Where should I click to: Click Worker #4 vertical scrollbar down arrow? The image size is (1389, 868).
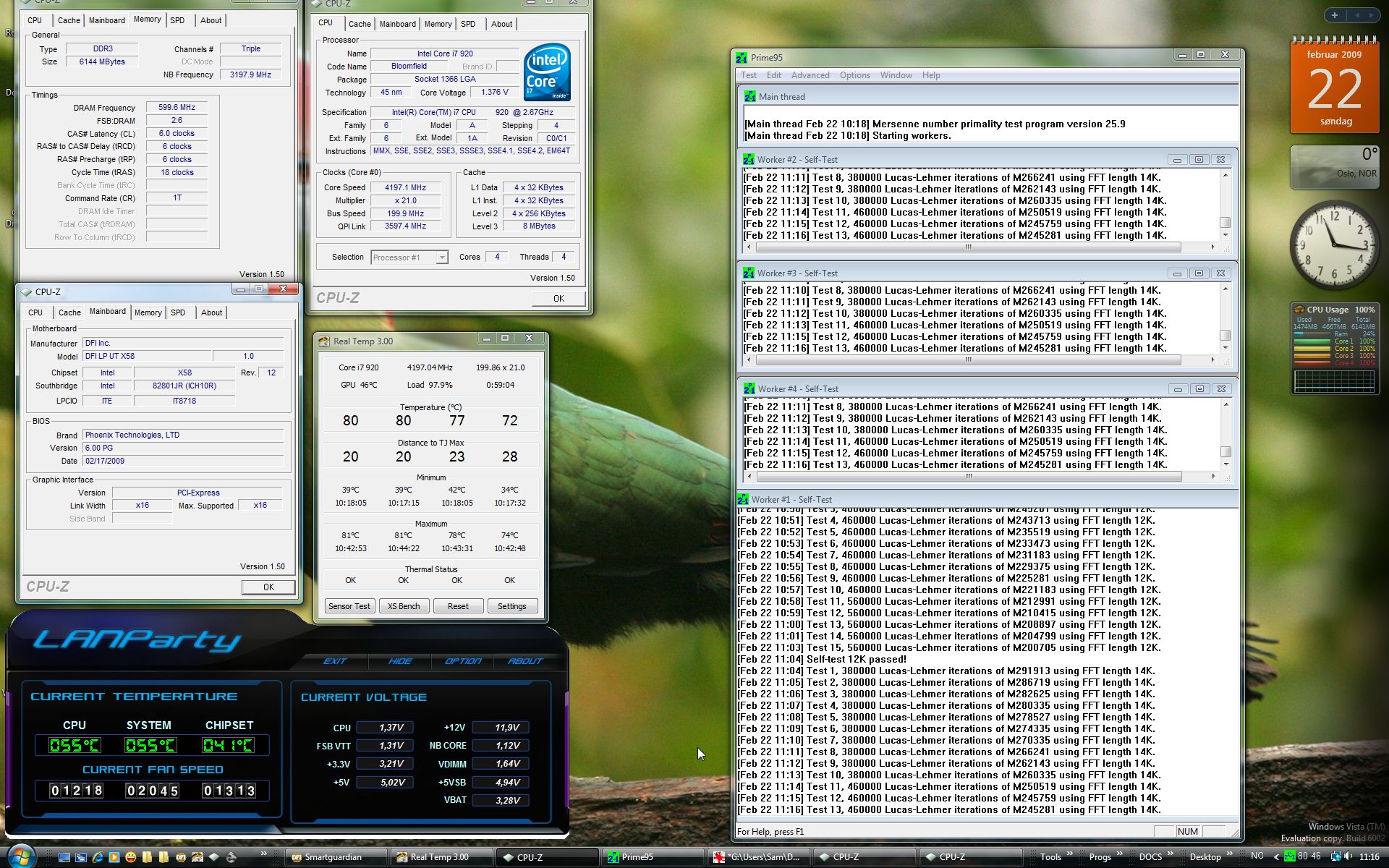tap(1226, 464)
